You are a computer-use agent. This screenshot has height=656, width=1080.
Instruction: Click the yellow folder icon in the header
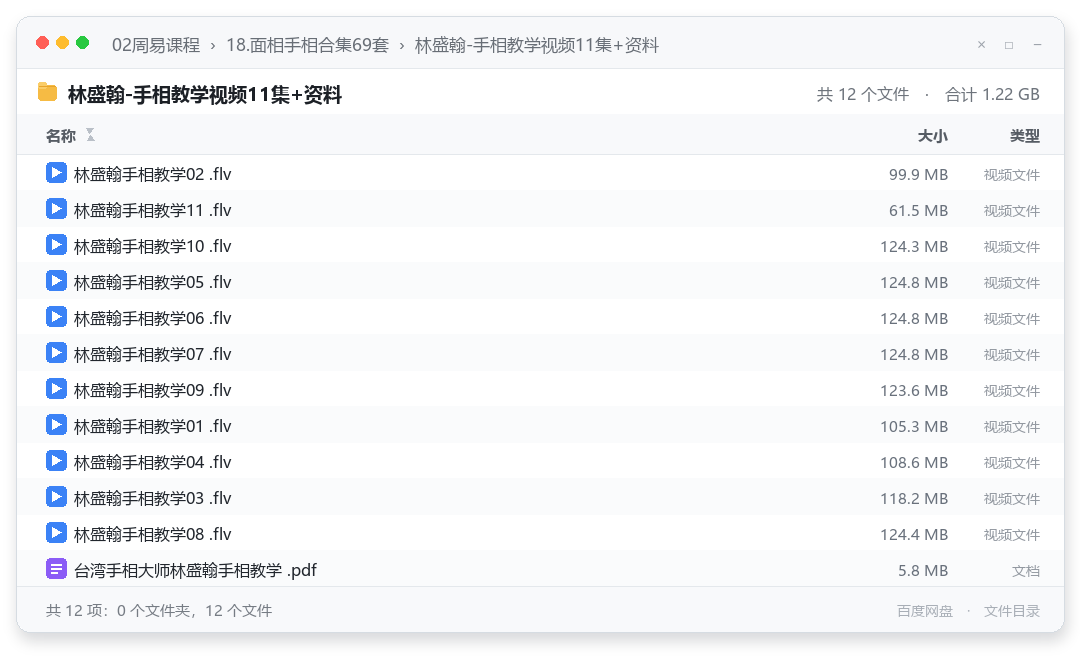coord(48,92)
